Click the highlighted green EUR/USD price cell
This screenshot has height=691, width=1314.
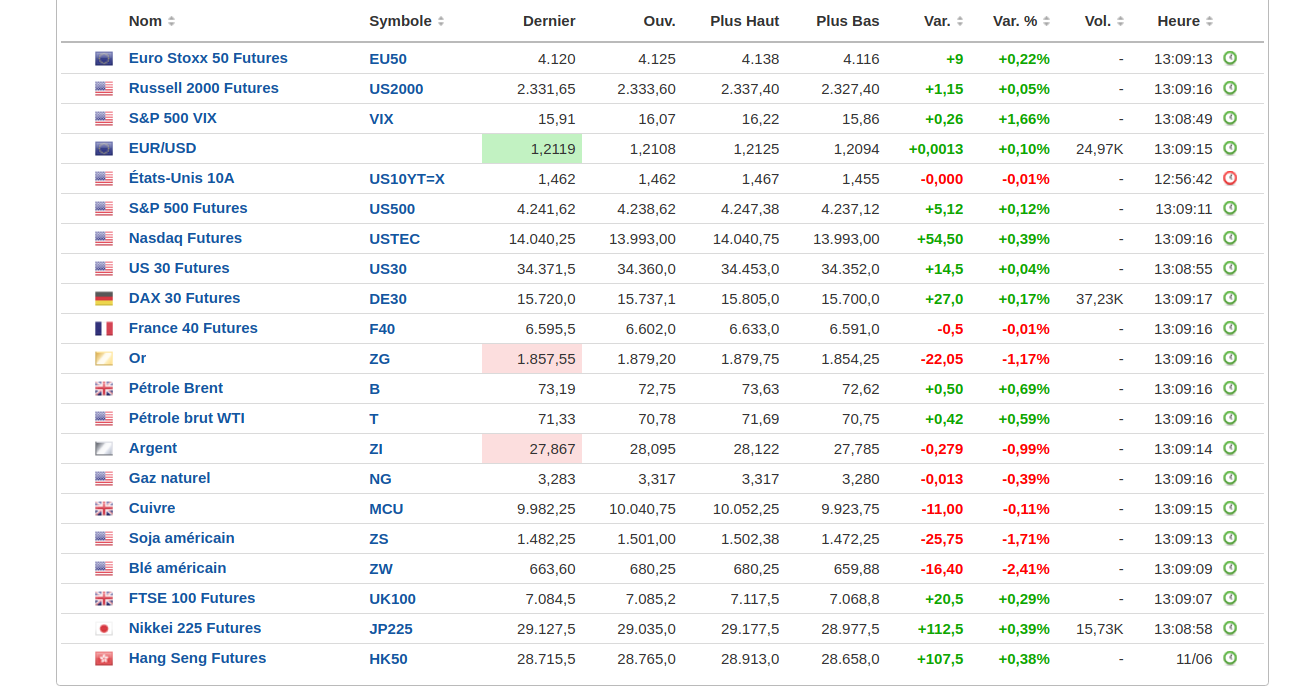click(532, 149)
